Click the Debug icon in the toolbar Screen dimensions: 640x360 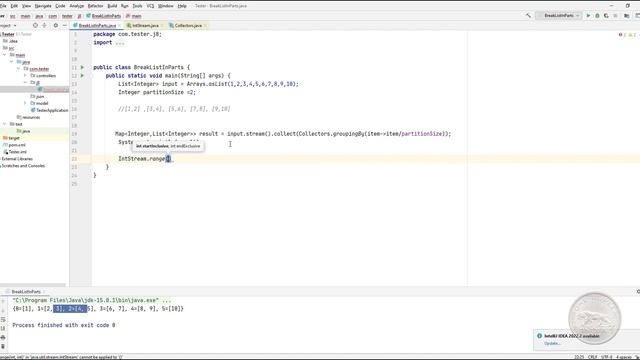[597, 16]
